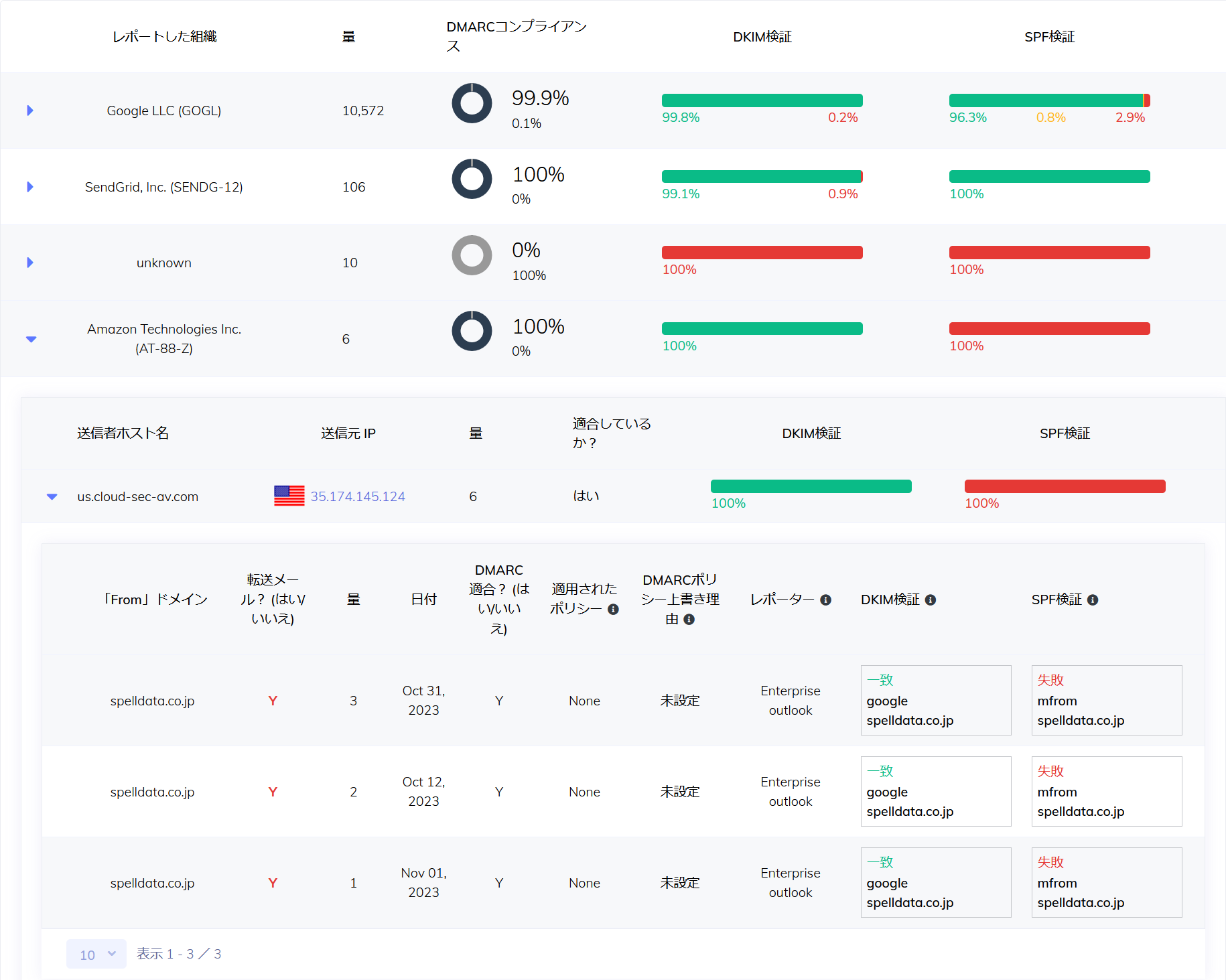Click 未設定 override reason in Oct 31 row
This screenshot has width=1226, height=980.
click(680, 701)
